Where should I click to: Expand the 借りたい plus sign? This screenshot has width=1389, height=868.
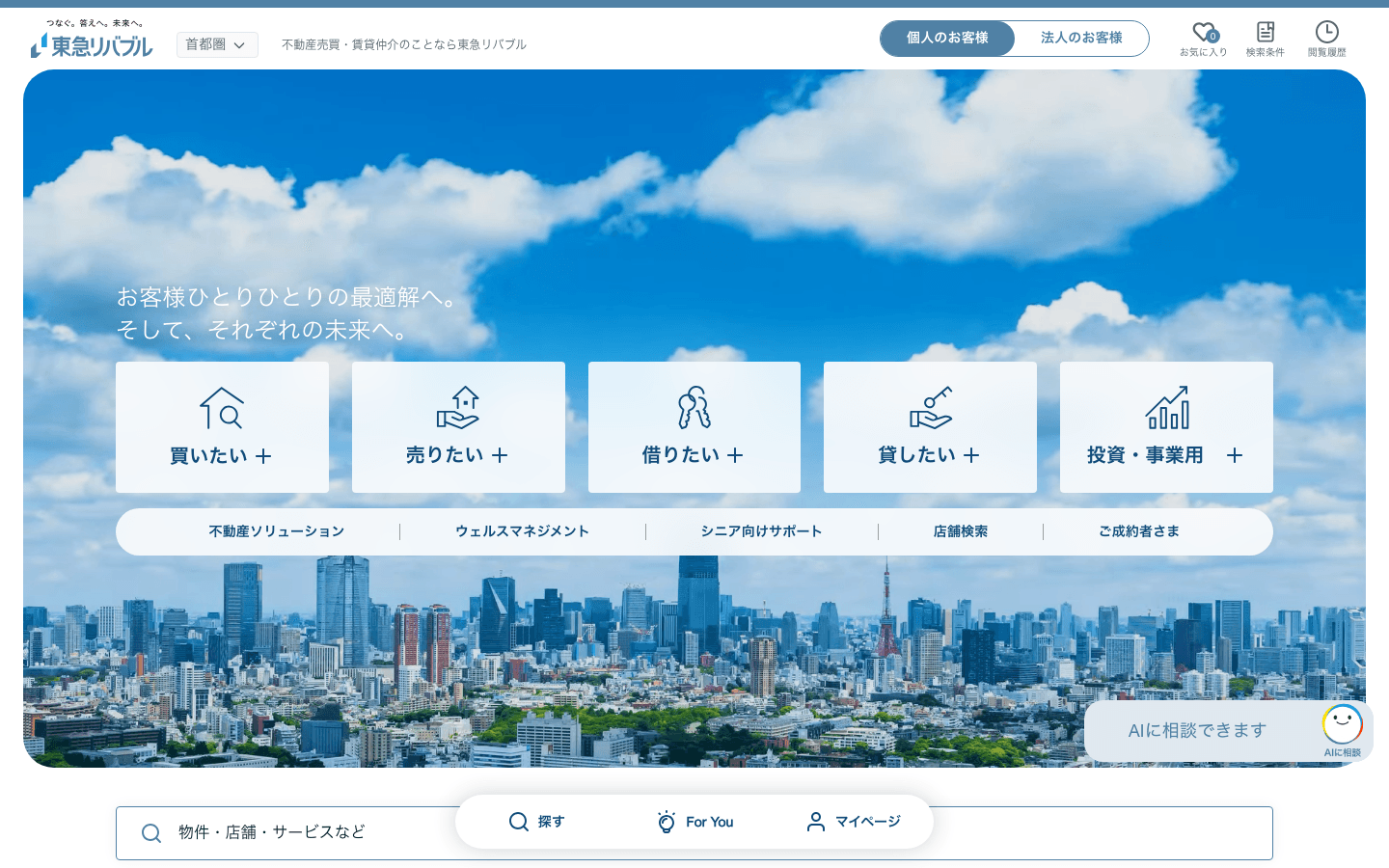coord(735,455)
